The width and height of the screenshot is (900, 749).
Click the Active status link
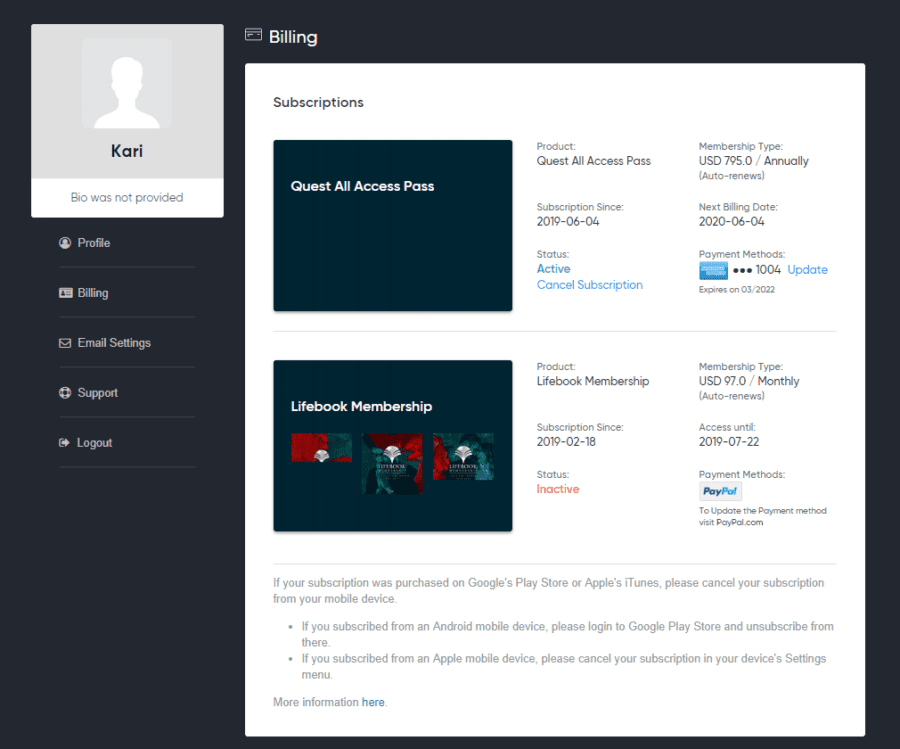click(x=553, y=269)
